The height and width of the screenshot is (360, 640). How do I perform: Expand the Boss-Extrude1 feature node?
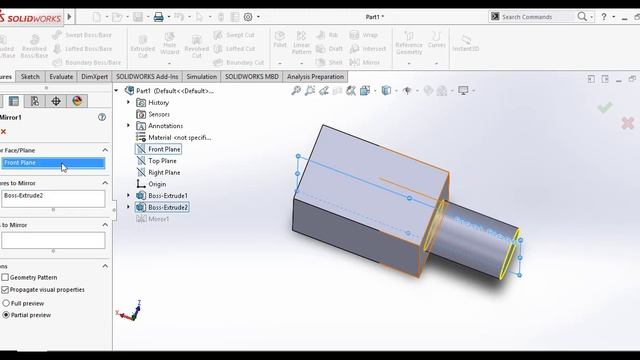[129, 196]
